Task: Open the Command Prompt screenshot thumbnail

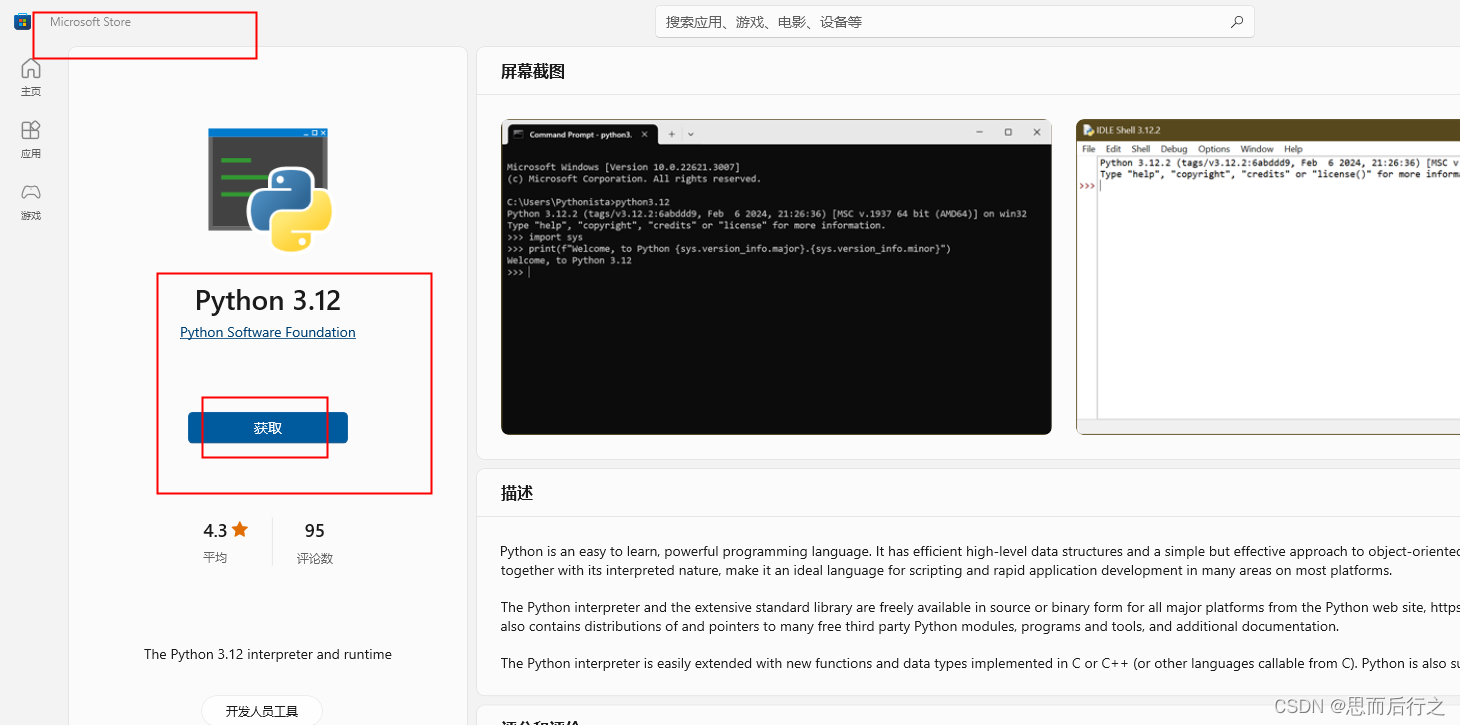Action: click(776, 277)
